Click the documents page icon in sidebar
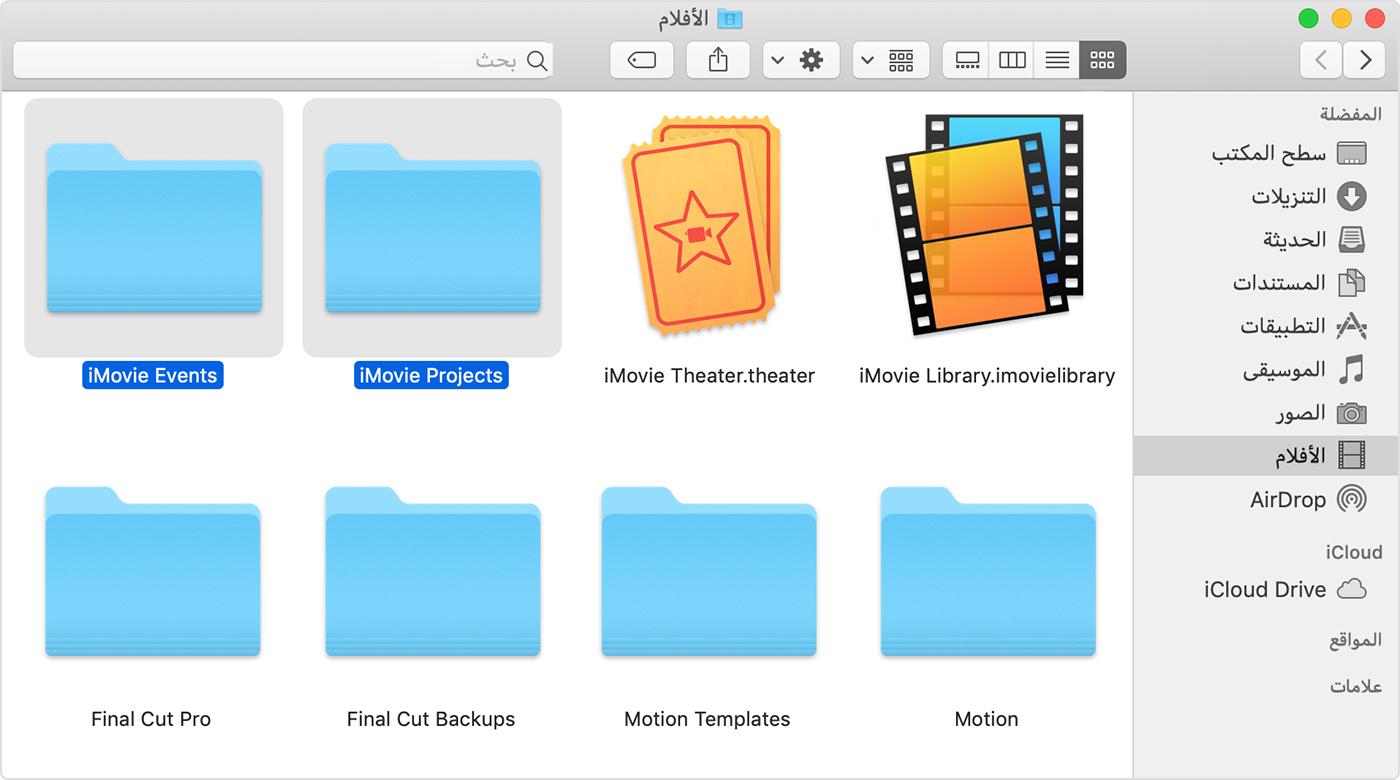 [1351, 283]
